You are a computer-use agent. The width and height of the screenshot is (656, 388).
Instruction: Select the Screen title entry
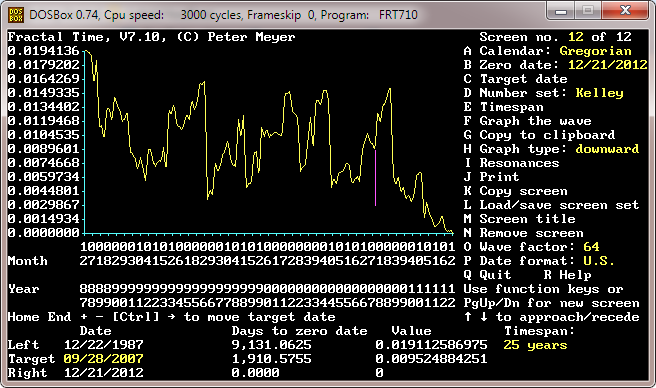(x=519, y=219)
